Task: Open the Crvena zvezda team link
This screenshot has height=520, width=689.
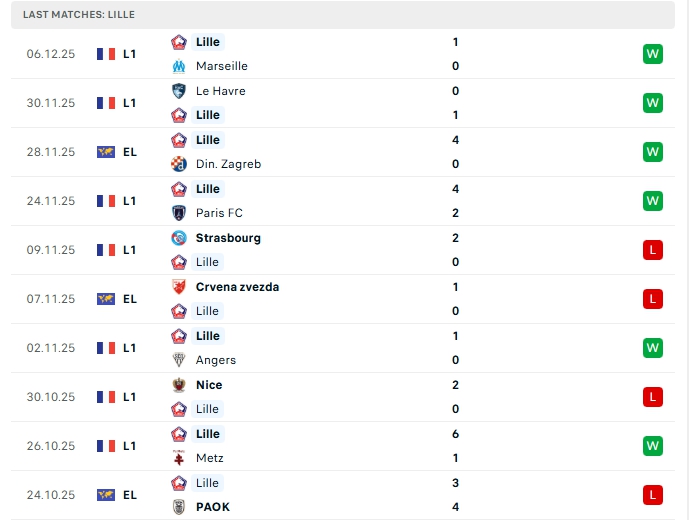Action: (237, 287)
